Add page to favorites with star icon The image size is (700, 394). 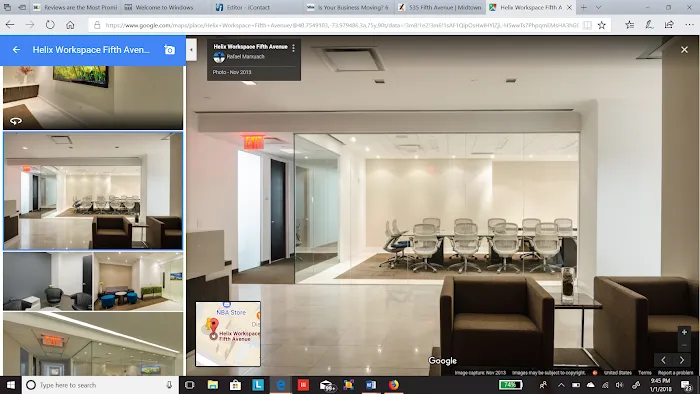point(602,25)
